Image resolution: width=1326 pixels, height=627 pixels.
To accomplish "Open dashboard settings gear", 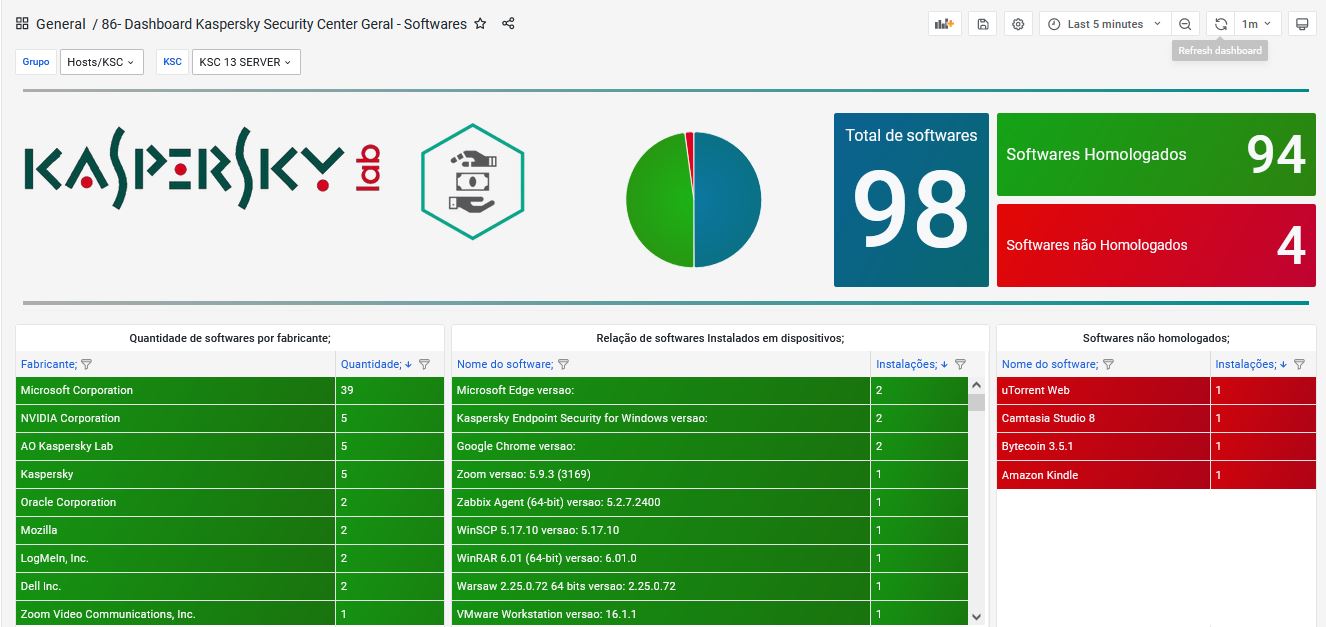I will [x=1018, y=24].
